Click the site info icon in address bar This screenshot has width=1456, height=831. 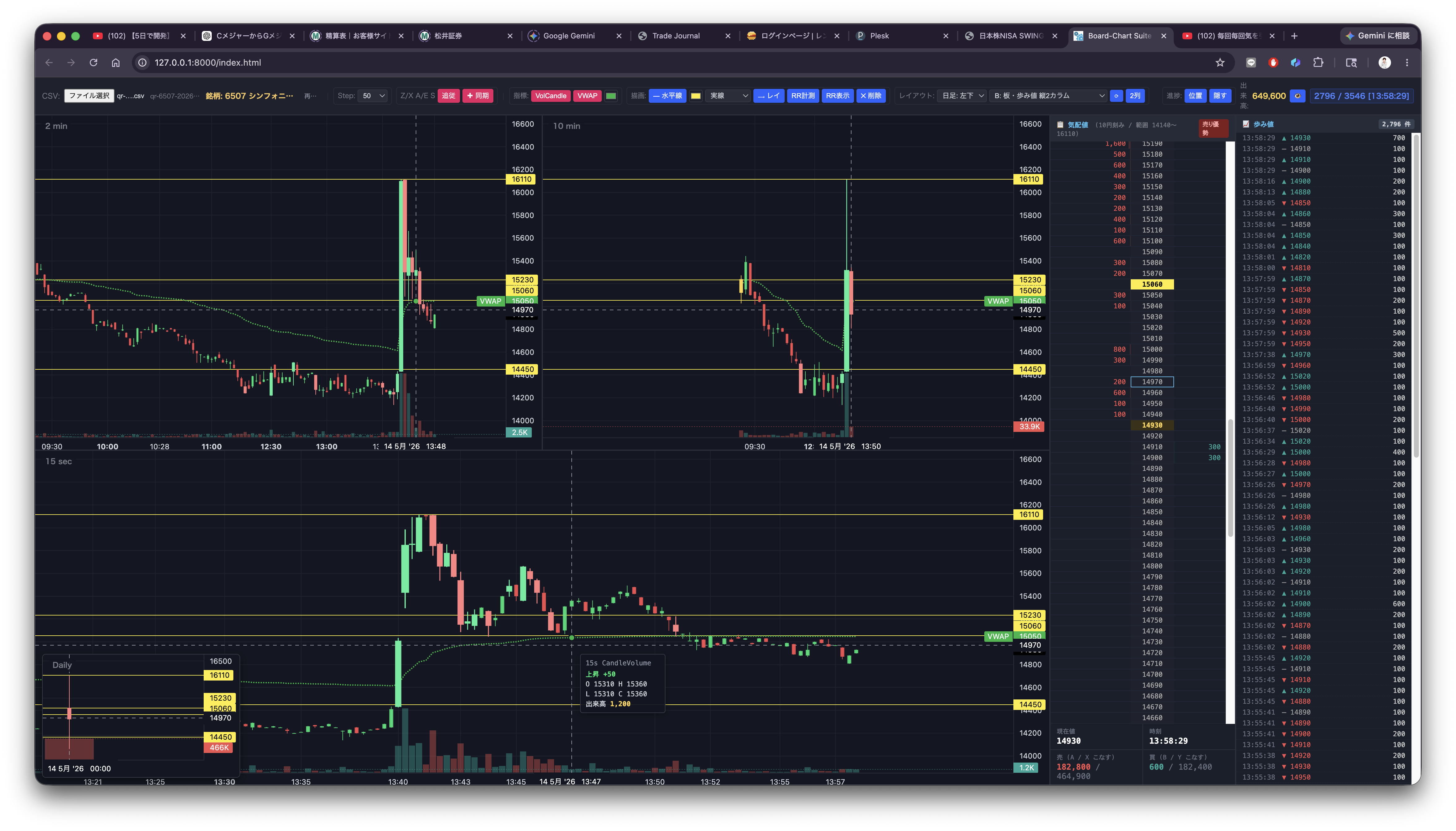point(143,62)
